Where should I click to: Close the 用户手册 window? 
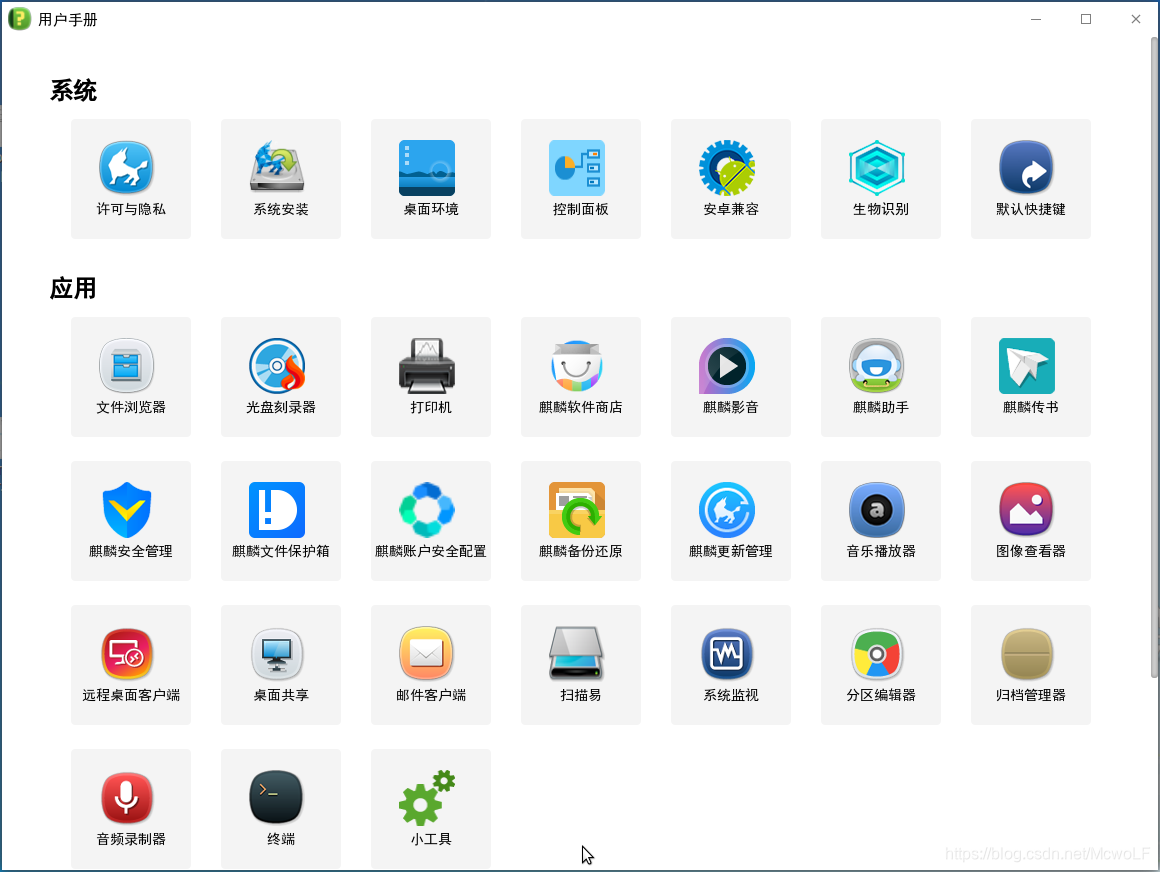[x=1136, y=19]
